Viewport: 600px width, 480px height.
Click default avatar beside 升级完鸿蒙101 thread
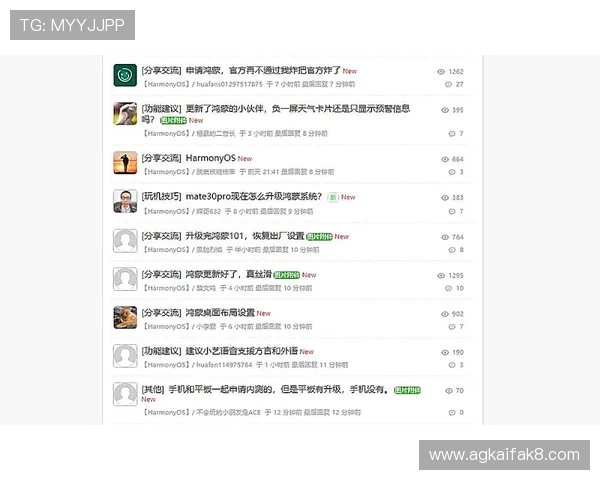125,241
